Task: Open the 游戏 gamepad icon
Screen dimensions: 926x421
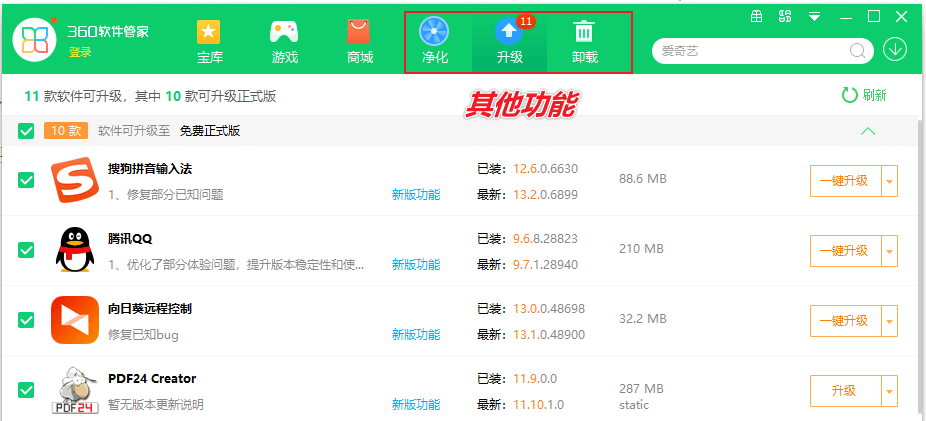Action: tap(284, 32)
